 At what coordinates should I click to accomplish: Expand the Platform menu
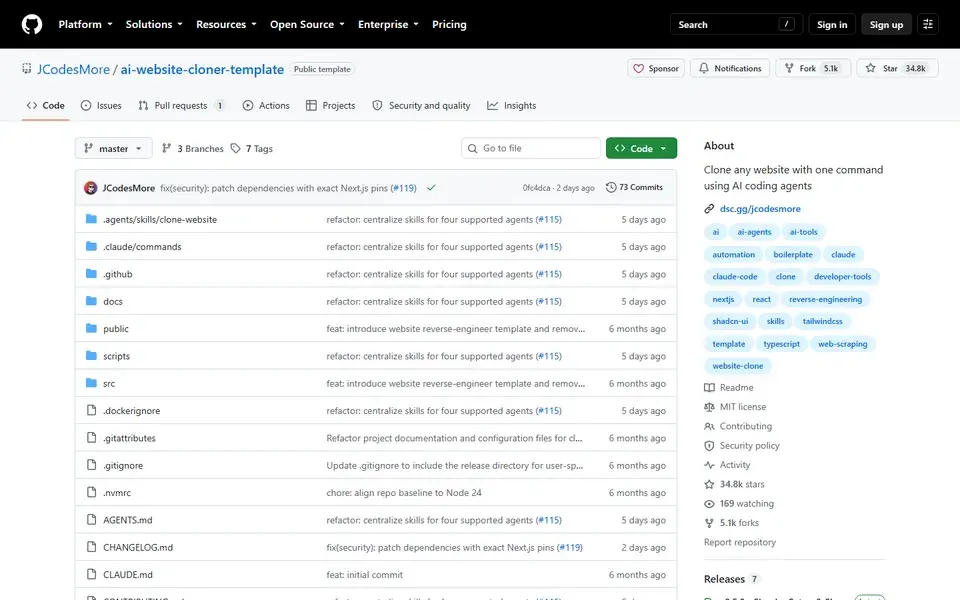85,24
